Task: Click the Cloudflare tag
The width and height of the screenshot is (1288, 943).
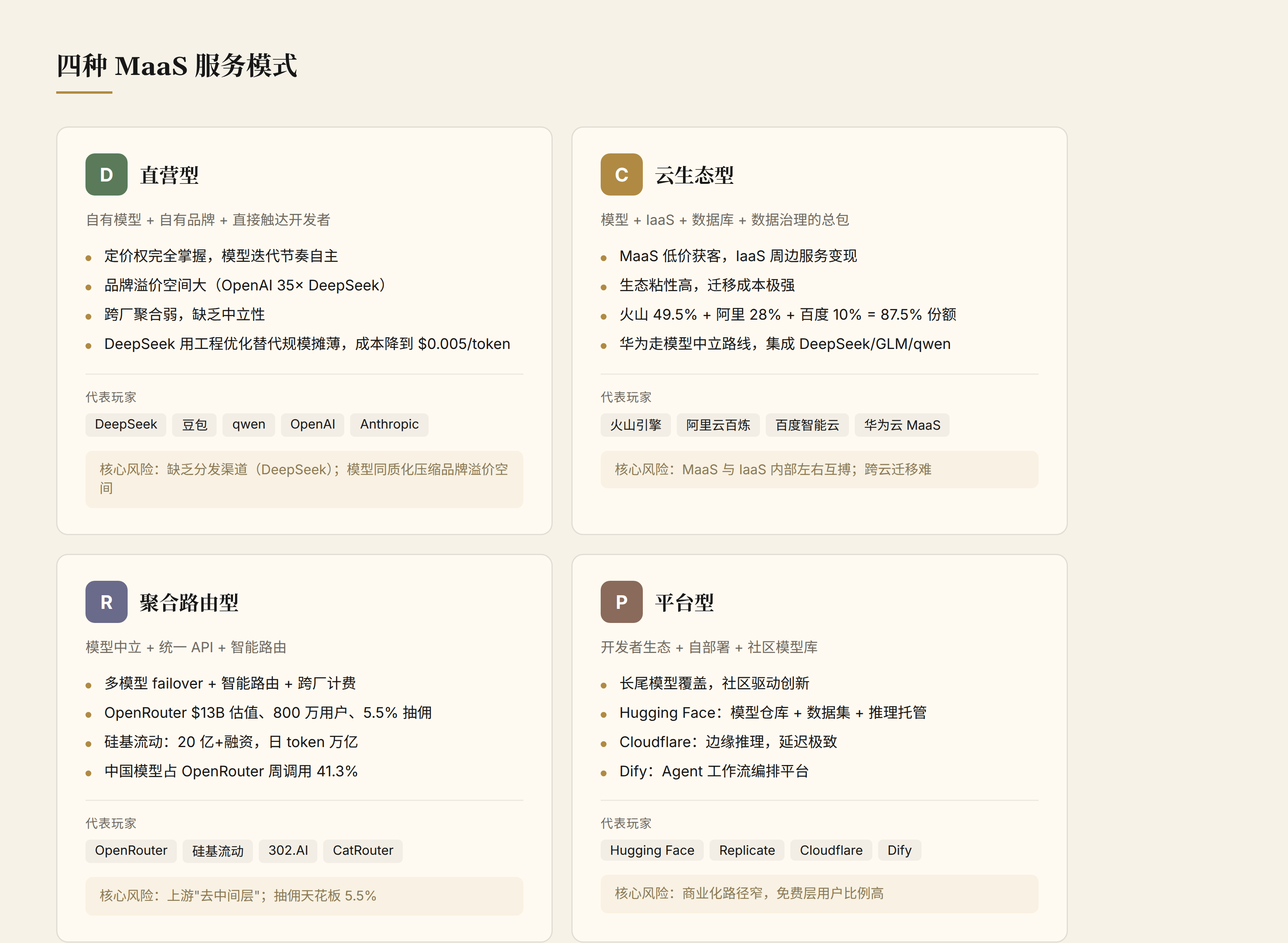Action: click(x=831, y=850)
